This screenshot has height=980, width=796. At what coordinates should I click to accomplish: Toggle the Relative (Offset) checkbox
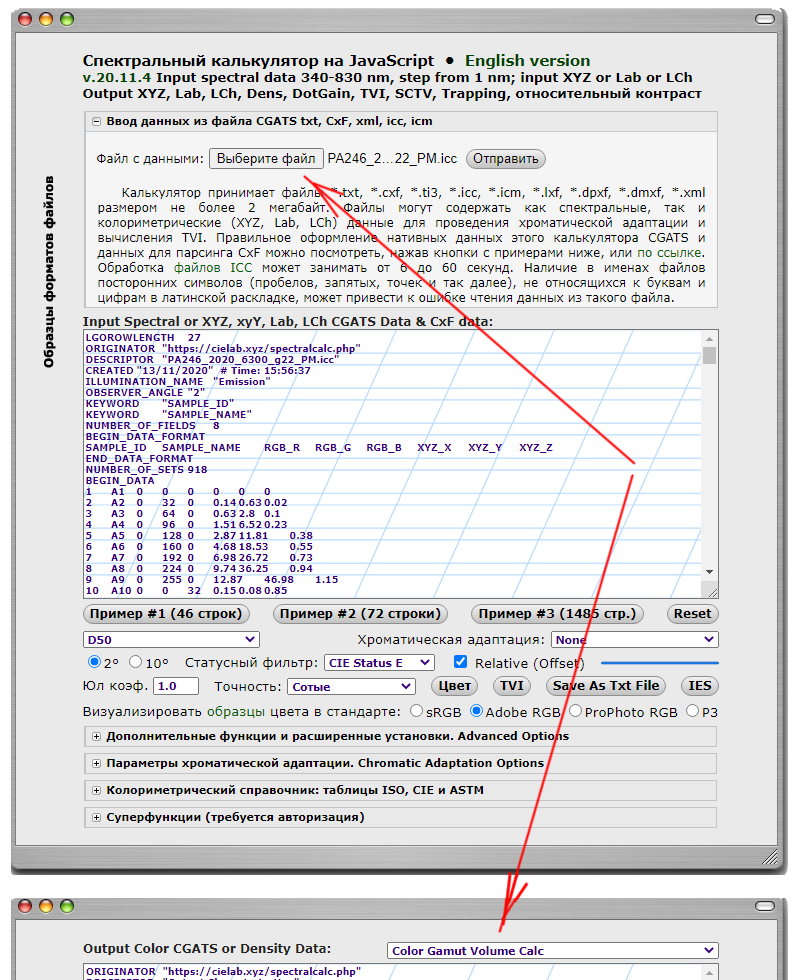460,662
